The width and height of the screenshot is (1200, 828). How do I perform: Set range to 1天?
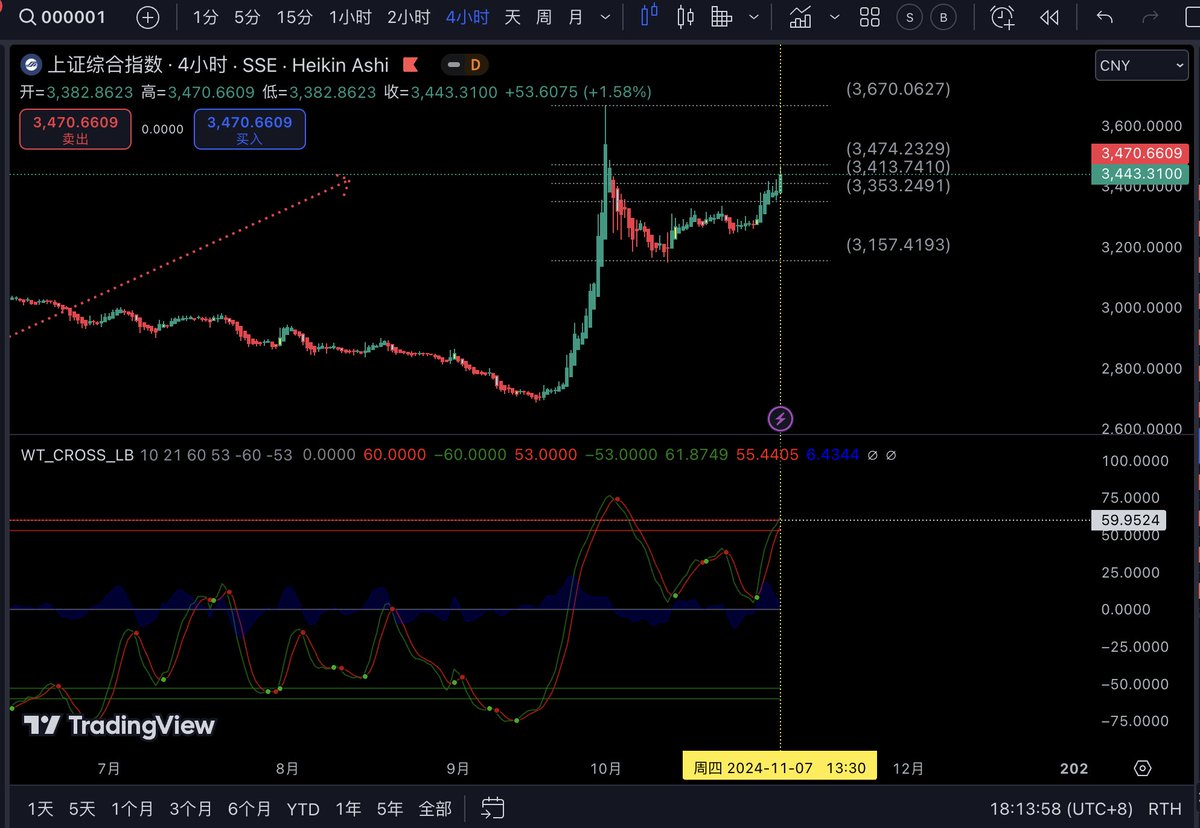coord(40,808)
